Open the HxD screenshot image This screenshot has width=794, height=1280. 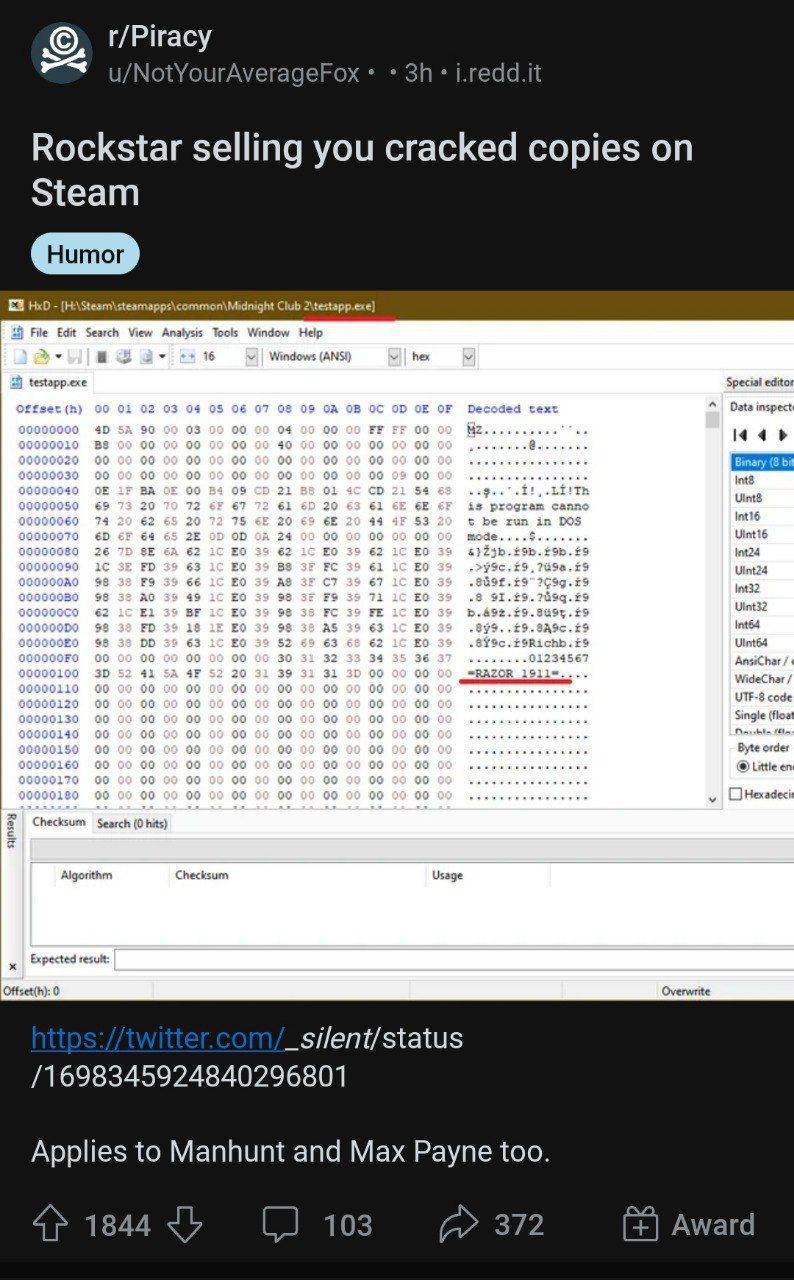point(397,646)
